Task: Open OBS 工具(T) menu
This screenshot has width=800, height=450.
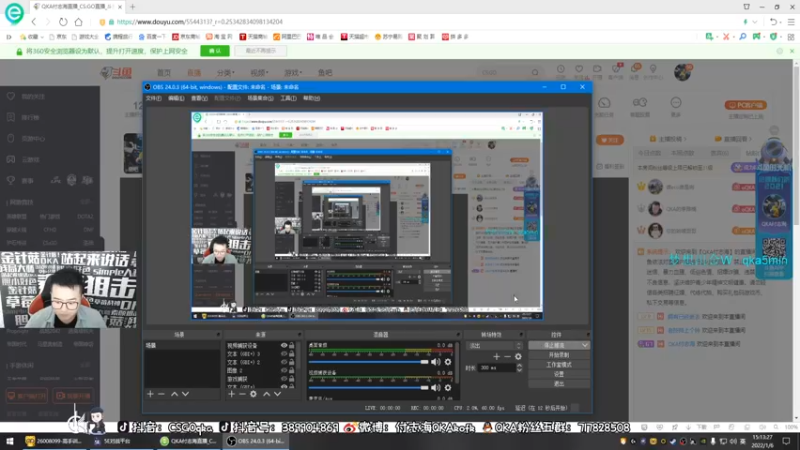Action: coord(288,98)
